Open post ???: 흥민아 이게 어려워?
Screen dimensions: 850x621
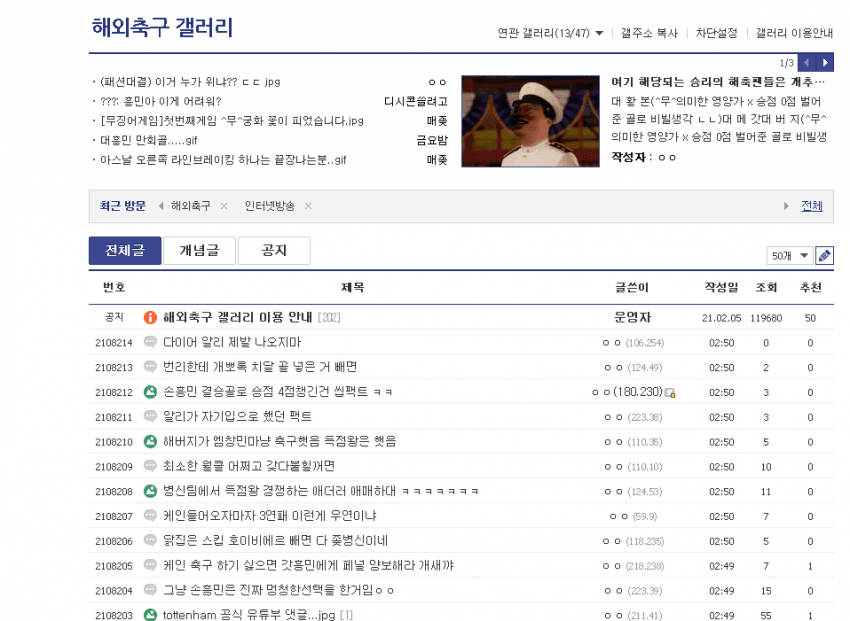(160, 101)
